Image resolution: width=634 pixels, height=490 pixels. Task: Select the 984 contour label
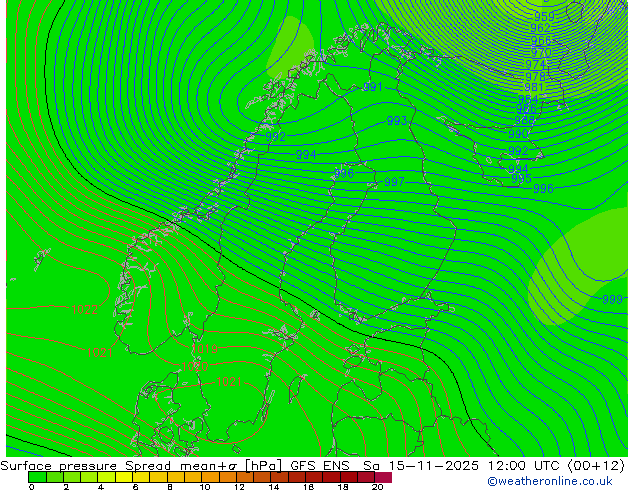pyautogui.click(x=528, y=99)
